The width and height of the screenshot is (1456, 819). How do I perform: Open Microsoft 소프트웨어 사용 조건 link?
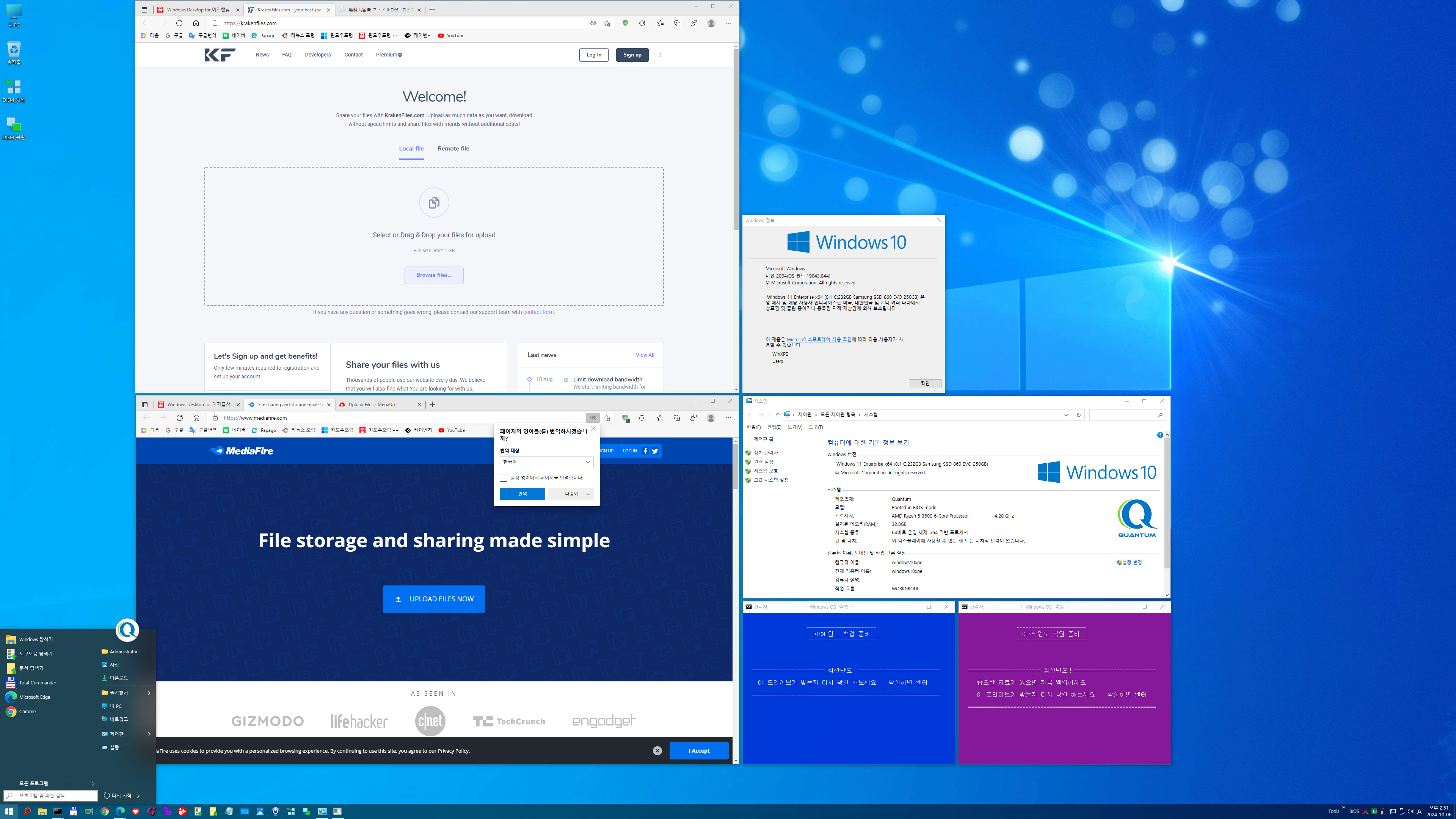(x=819, y=339)
